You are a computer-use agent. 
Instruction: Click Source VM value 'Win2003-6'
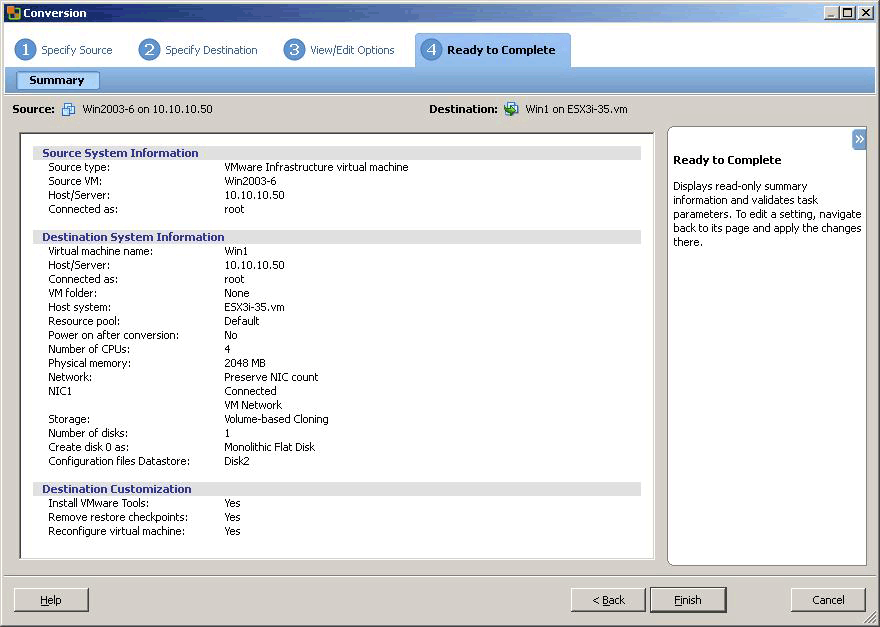coord(250,181)
